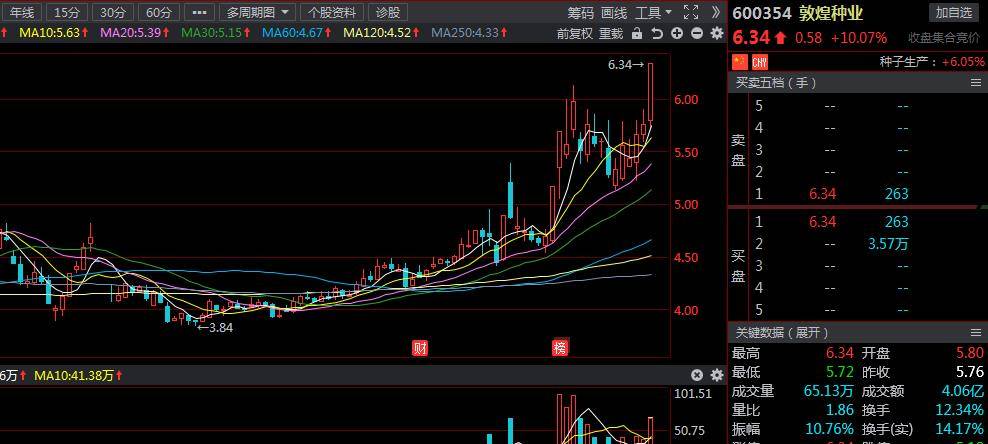The width and height of the screenshot is (988, 444).
Task: Select the 60分 period tab
Action: (x=157, y=12)
